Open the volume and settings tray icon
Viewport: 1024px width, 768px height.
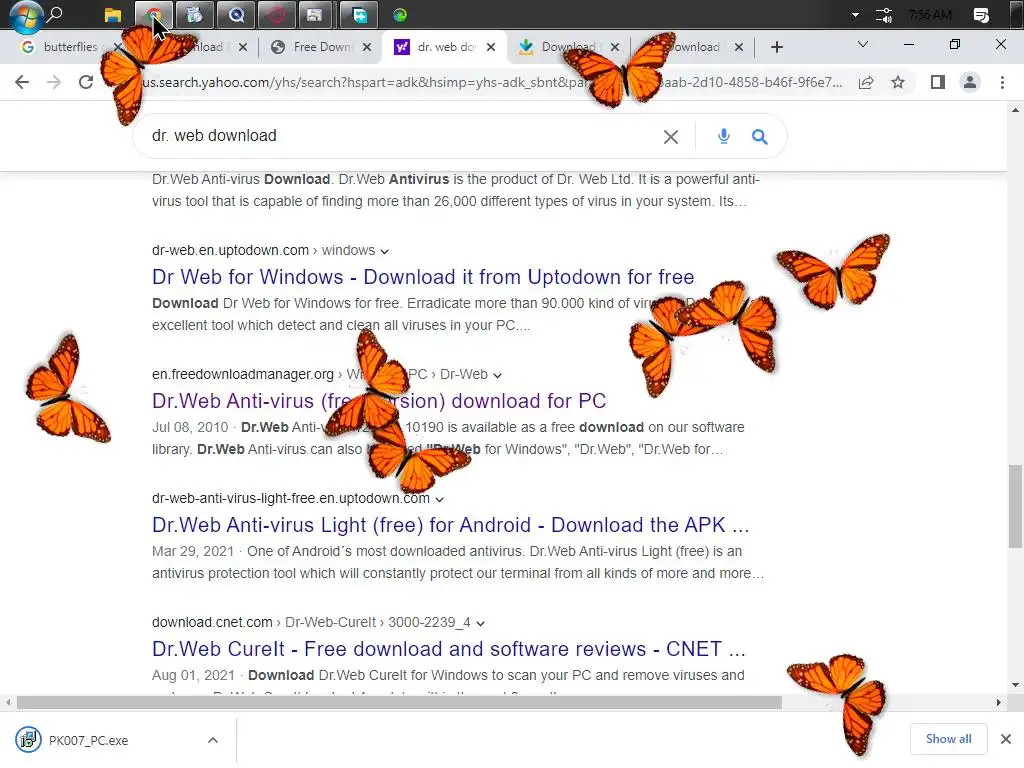pyautogui.click(x=884, y=15)
